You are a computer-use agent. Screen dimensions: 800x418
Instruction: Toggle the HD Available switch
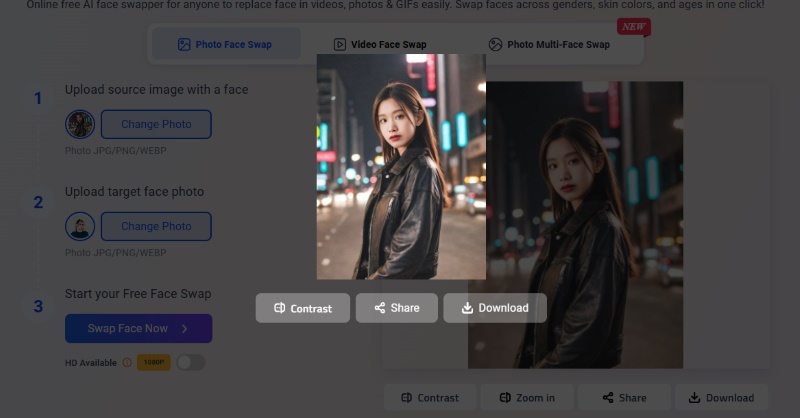click(191, 362)
